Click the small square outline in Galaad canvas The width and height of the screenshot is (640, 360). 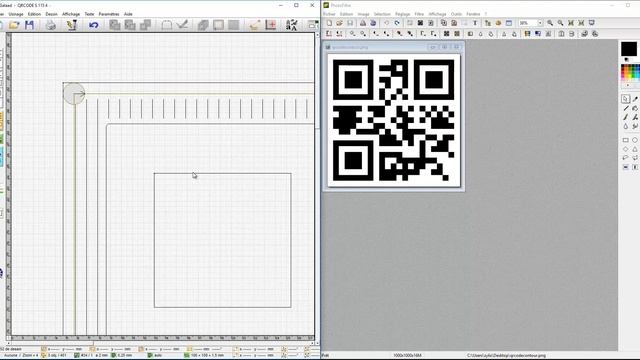pyautogui.click(x=222, y=240)
